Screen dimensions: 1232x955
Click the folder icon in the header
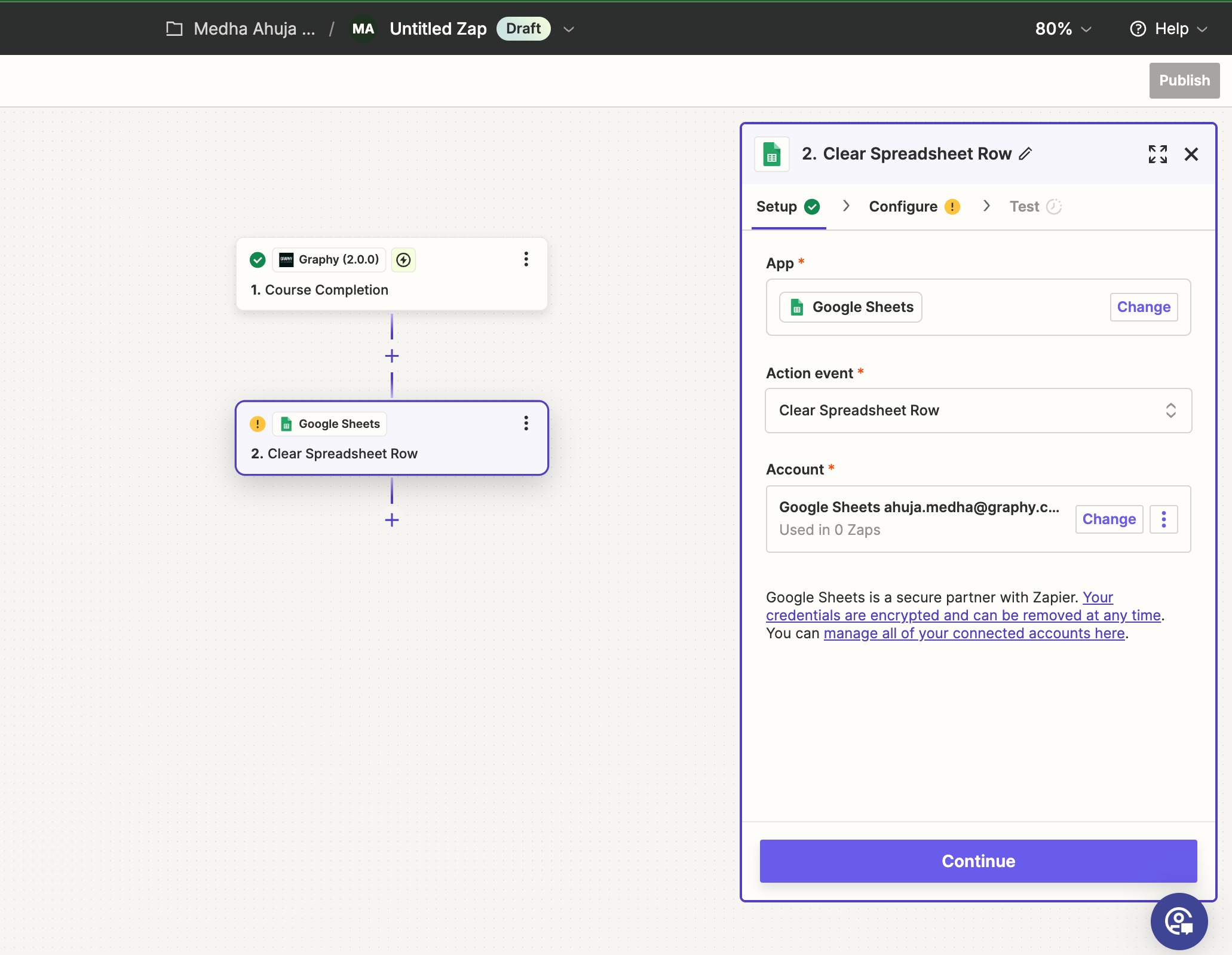click(x=174, y=29)
